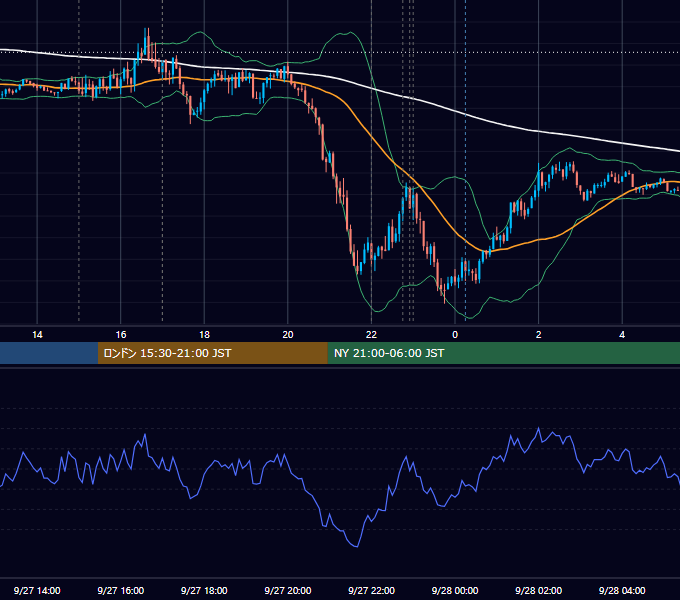Click the NY 21:00-06:00 JST session bar
Screen dimensions: 680x600
[503, 353]
